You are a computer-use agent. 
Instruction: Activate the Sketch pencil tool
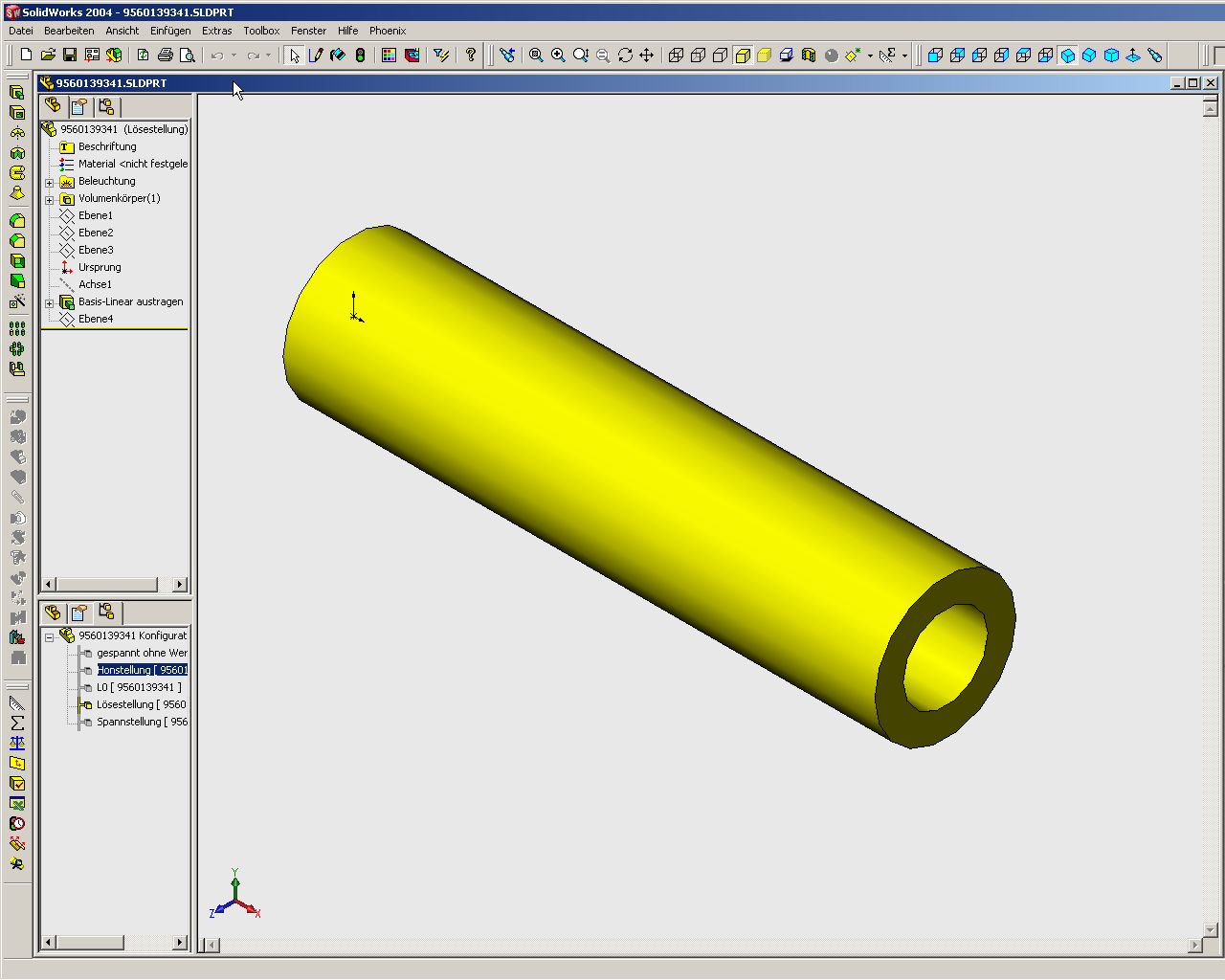(316, 56)
